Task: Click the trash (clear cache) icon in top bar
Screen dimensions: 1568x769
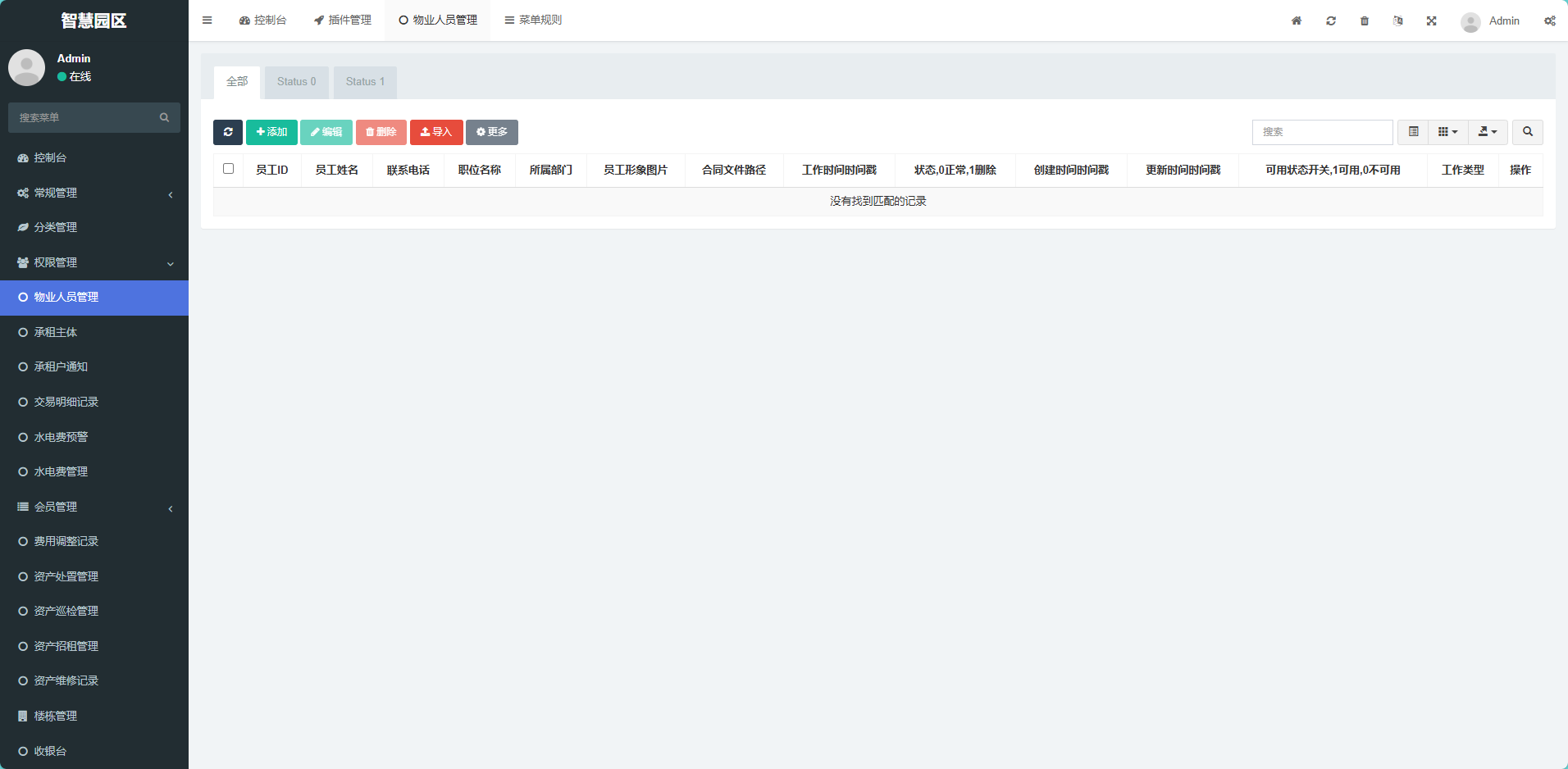Action: tap(1365, 20)
